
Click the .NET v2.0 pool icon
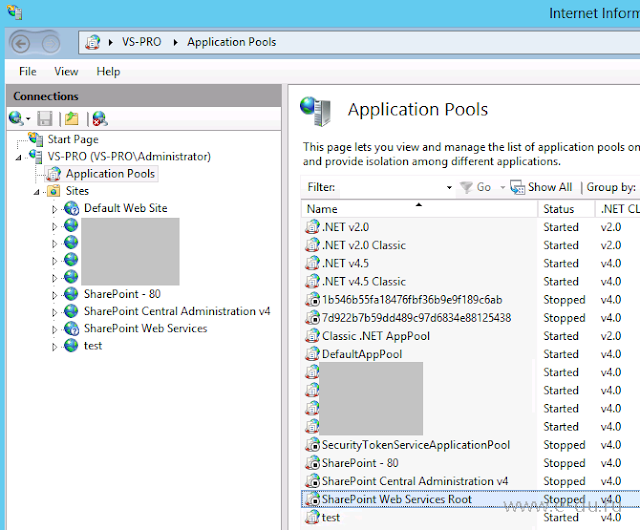[x=312, y=227]
